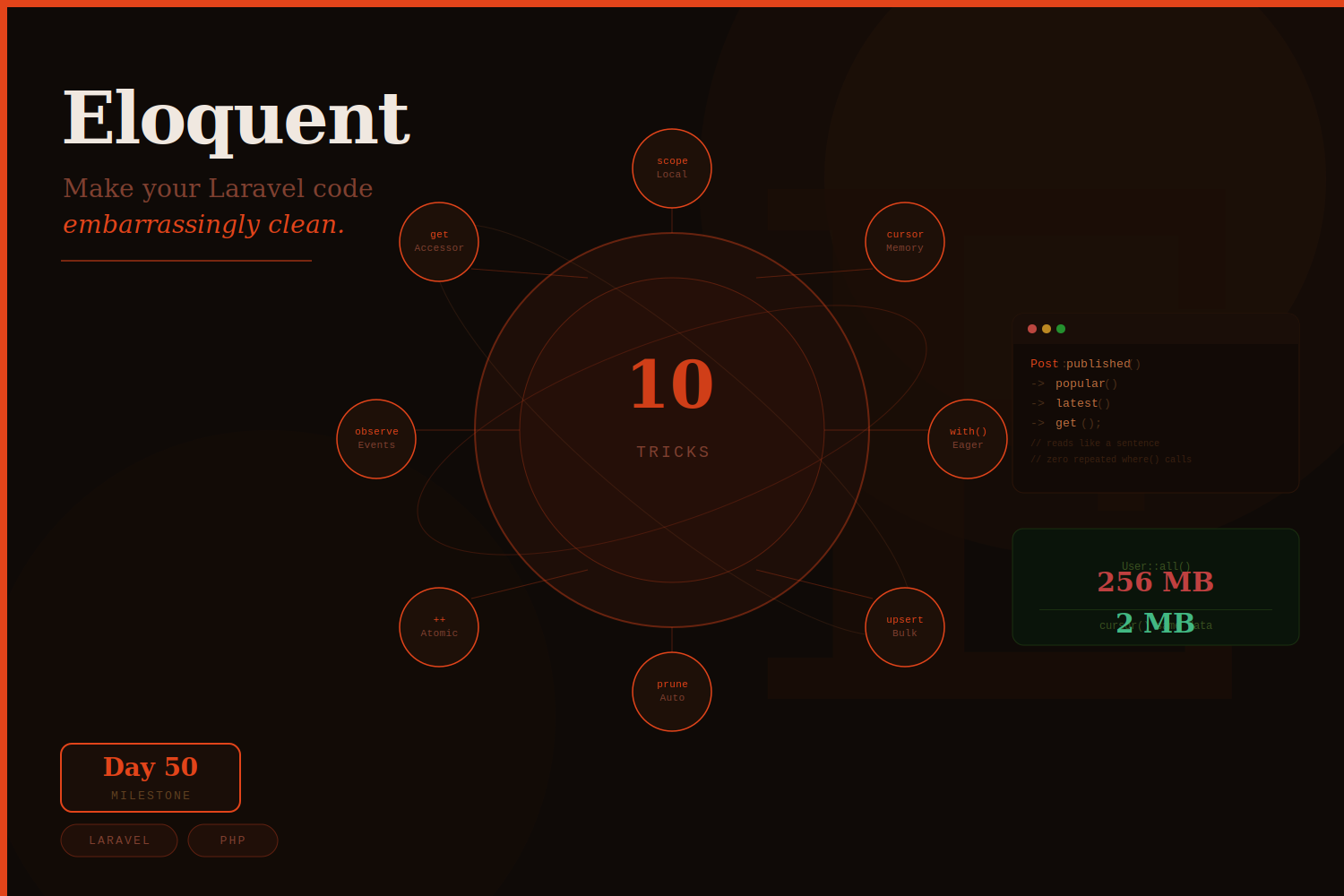Select the italic tagline embarrassingly clean
The image size is (1344, 896).
coord(203,224)
